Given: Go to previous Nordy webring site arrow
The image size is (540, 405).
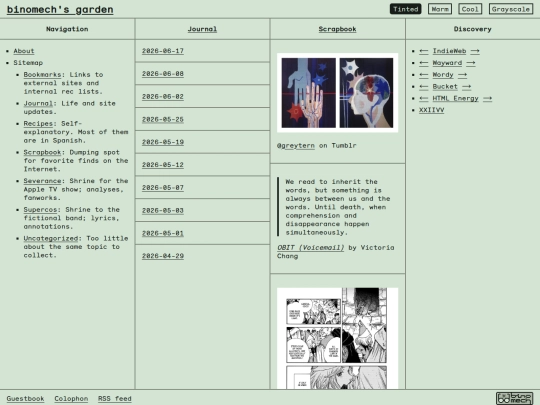Looking at the screenshot, I should click(424, 75).
